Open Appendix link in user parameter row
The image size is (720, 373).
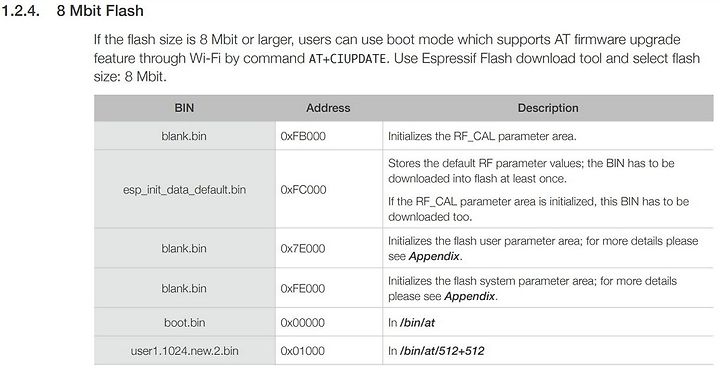coord(434,256)
